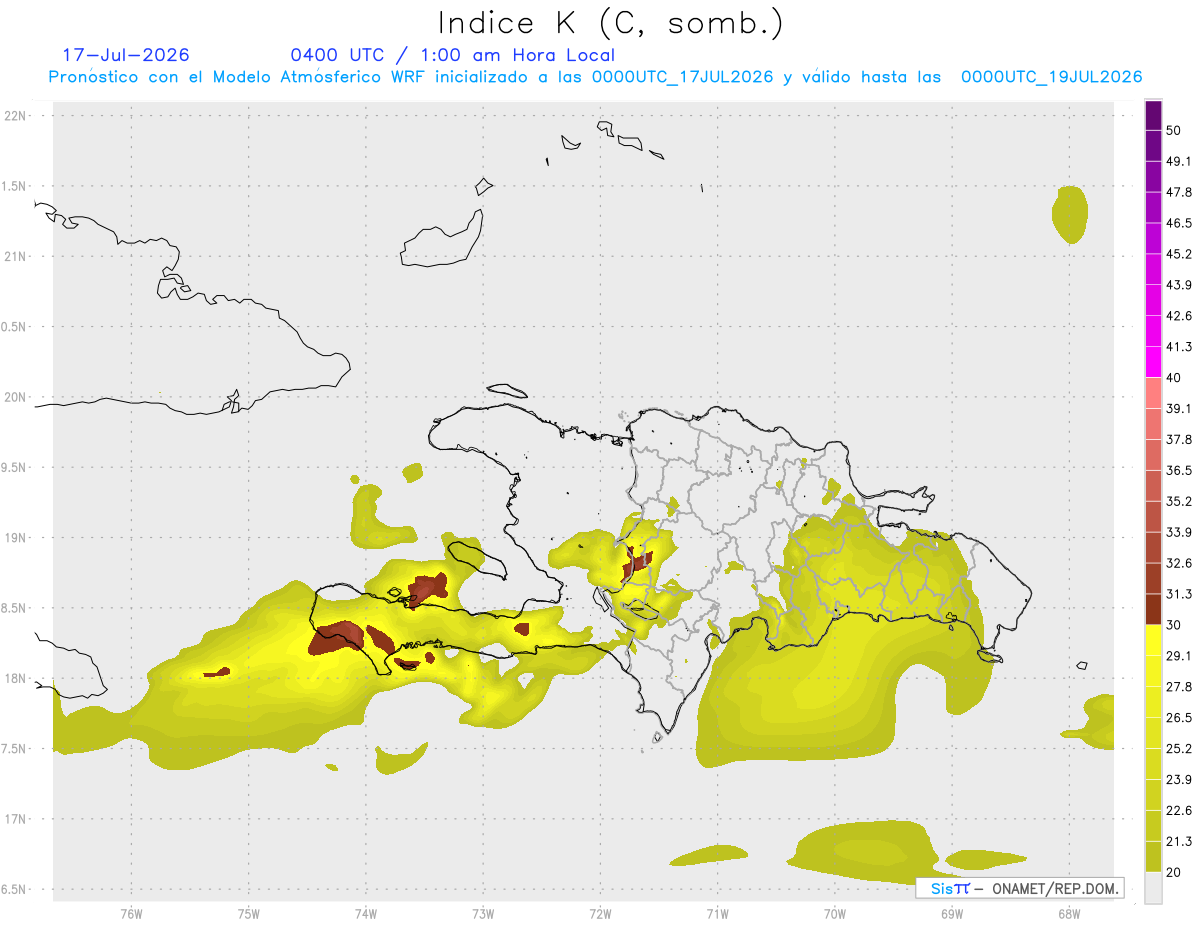Click colorbar value "32.6"

tap(1178, 563)
